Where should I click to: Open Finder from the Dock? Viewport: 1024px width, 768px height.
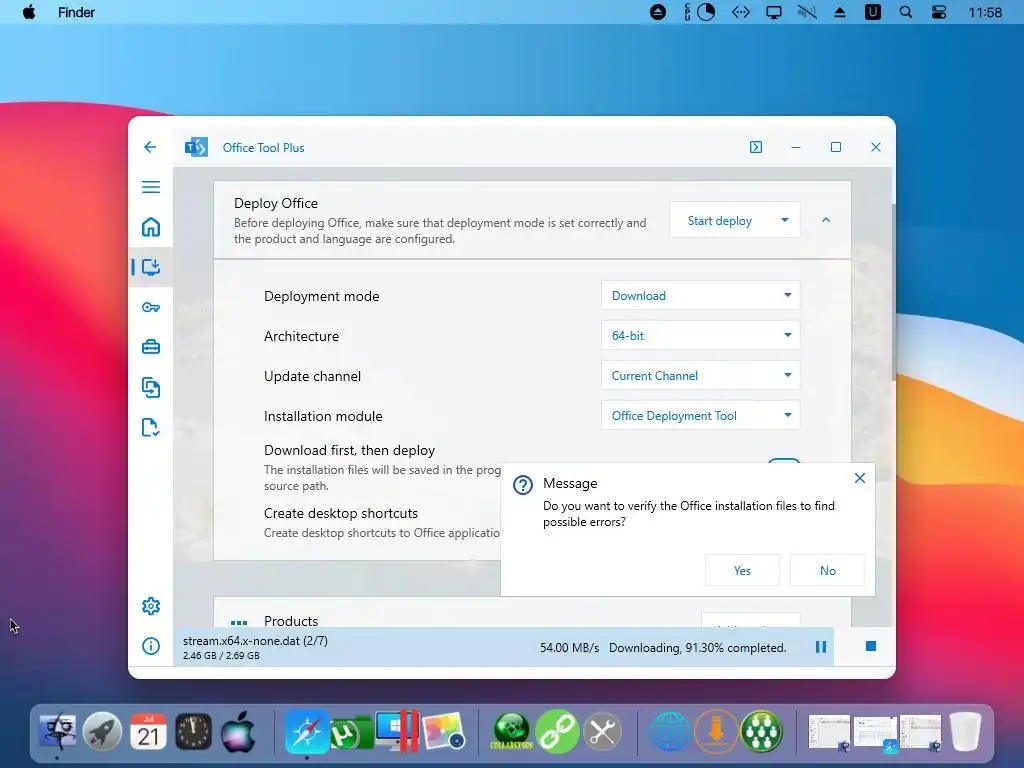(x=57, y=731)
